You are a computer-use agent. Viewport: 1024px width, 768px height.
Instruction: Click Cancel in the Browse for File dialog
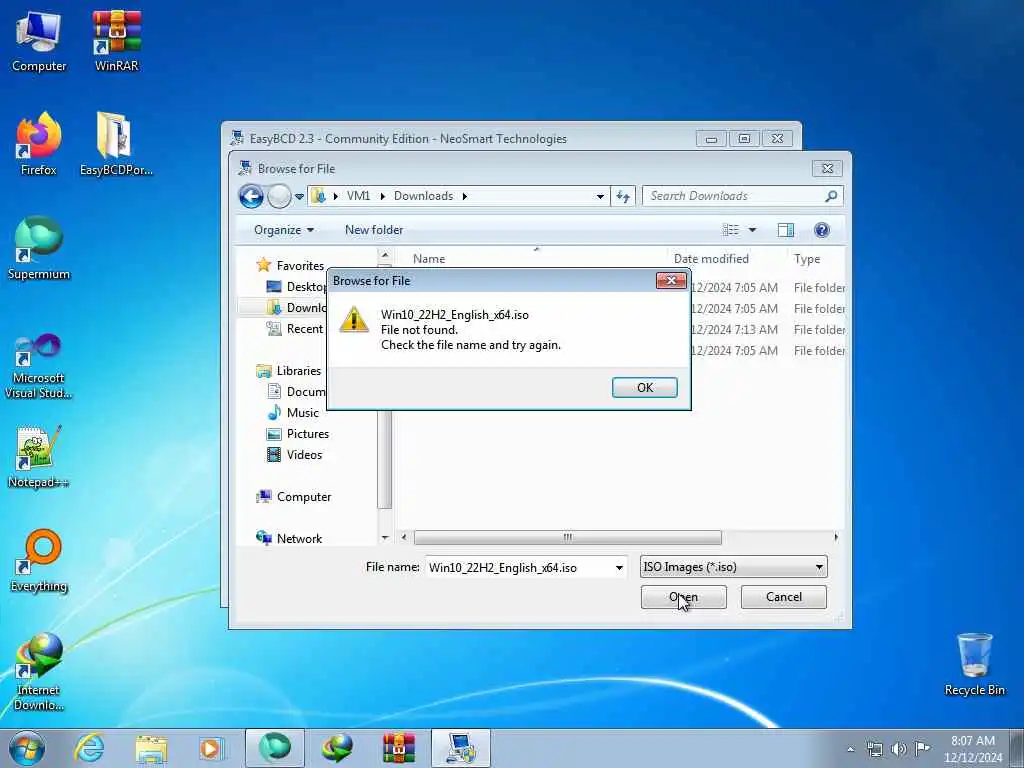click(x=783, y=597)
